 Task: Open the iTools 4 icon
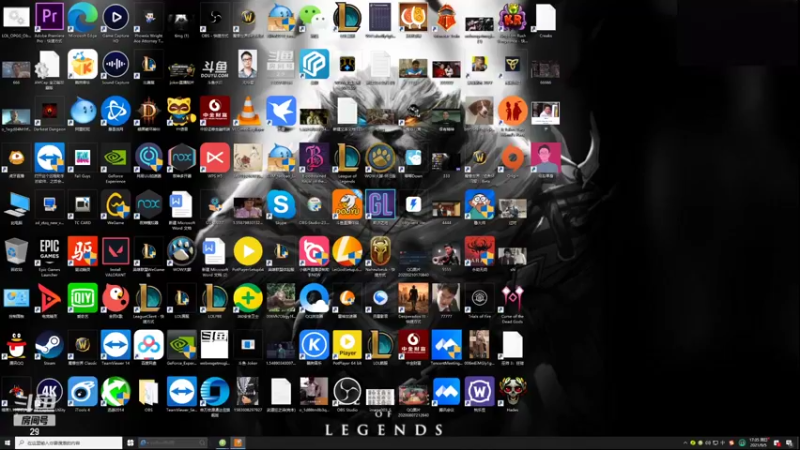point(83,391)
